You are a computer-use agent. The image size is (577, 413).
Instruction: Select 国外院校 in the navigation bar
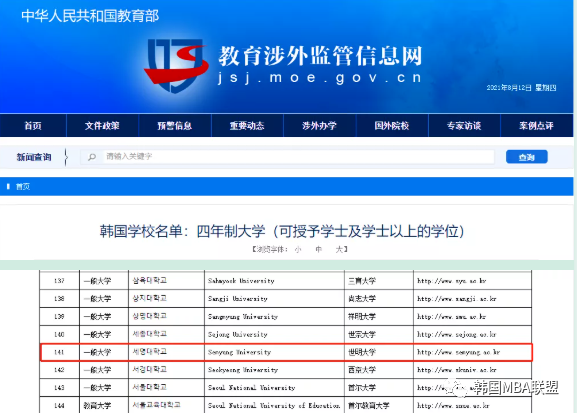tap(392, 126)
